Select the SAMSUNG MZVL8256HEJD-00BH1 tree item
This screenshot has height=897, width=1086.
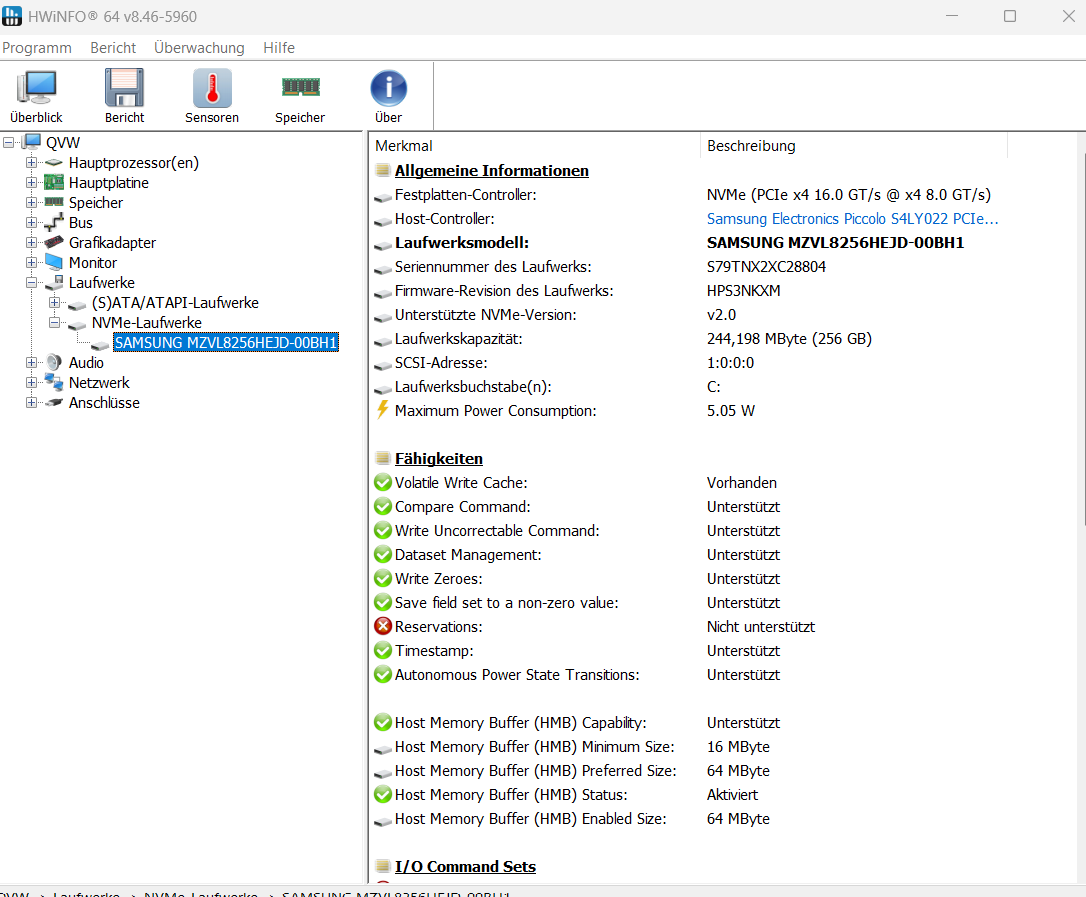[x=226, y=343]
